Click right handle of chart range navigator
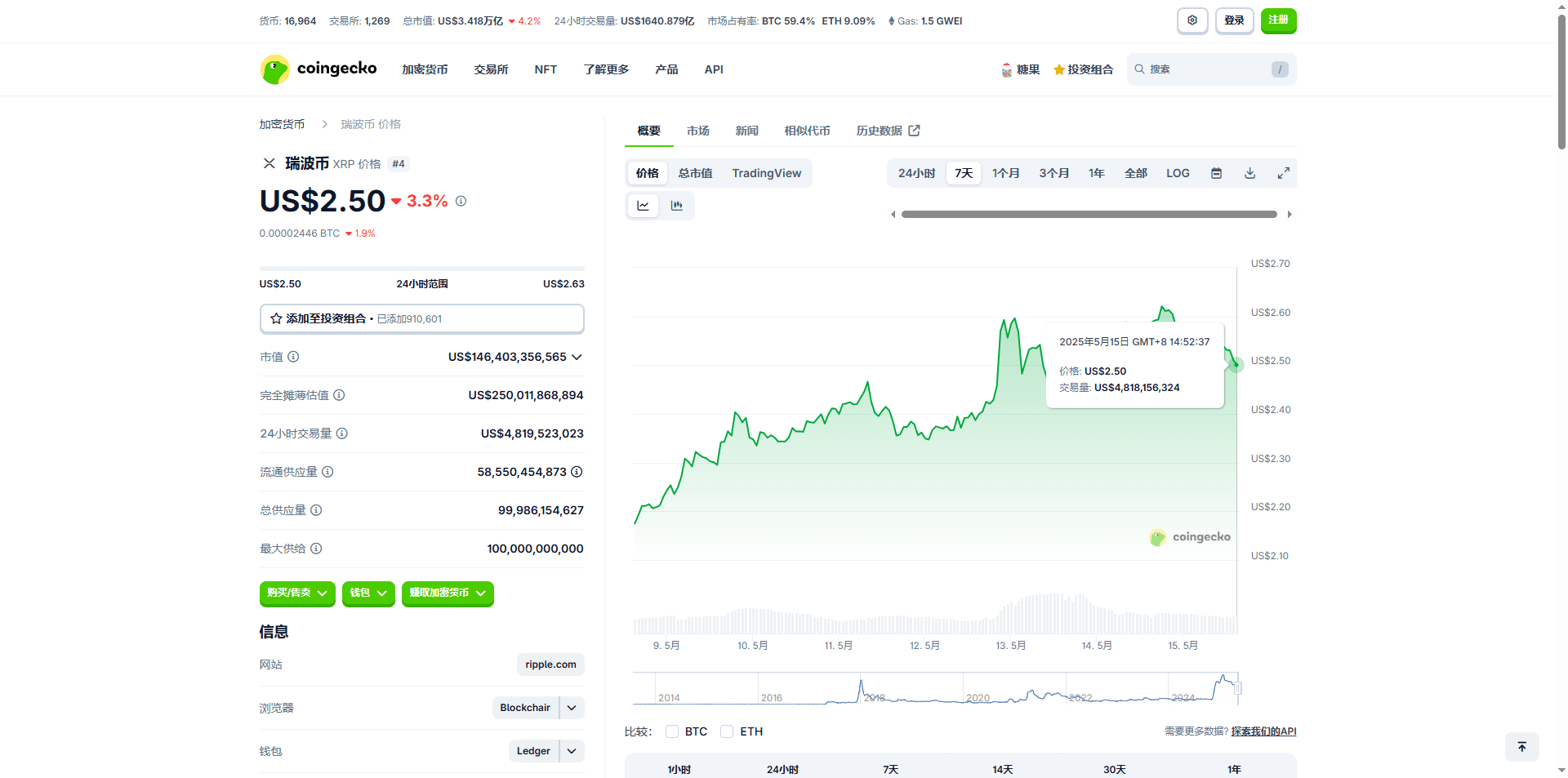This screenshot has width=1568, height=778. (x=1238, y=688)
